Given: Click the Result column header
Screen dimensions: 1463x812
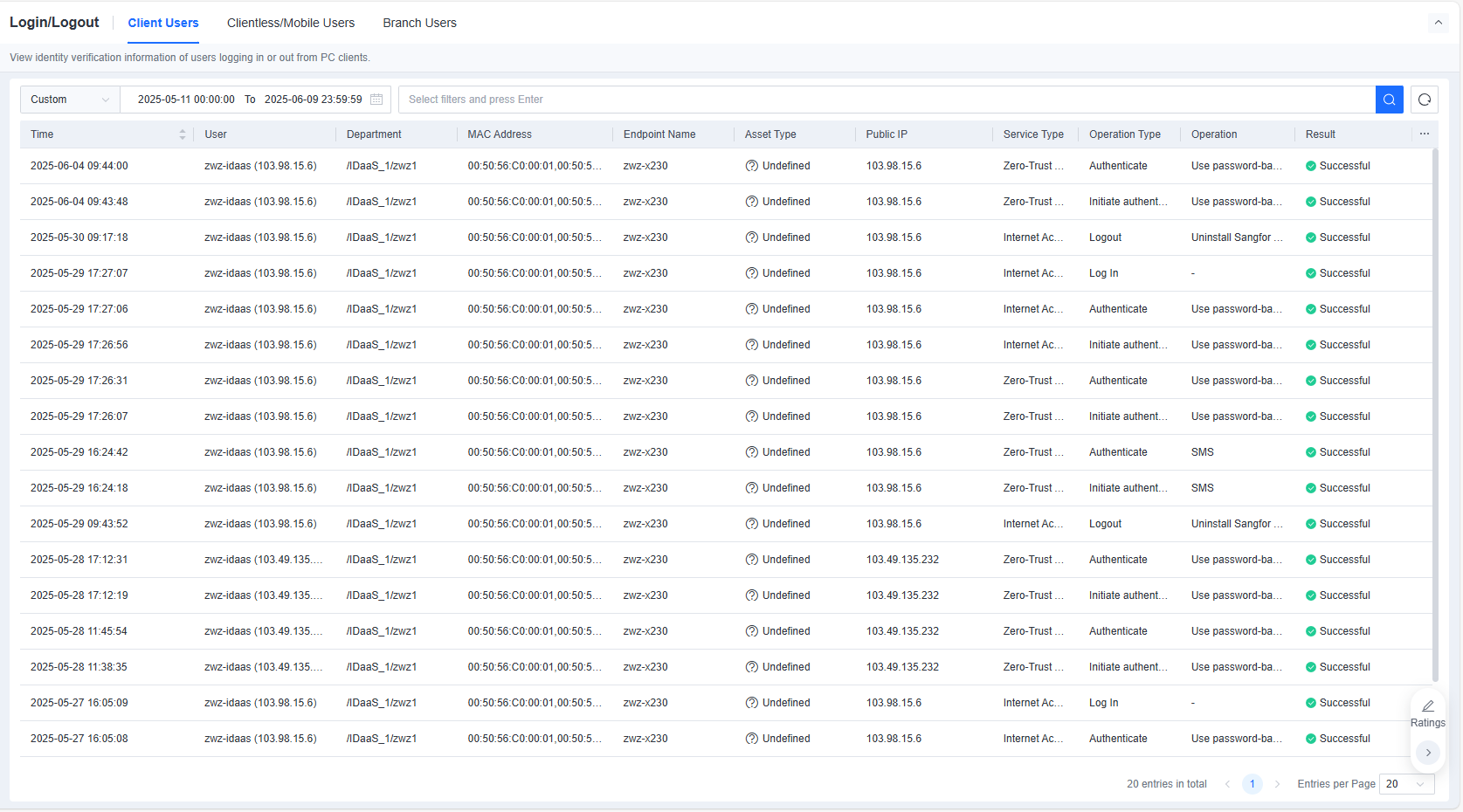Looking at the screenshot, I should click(x=1321, y=134).
